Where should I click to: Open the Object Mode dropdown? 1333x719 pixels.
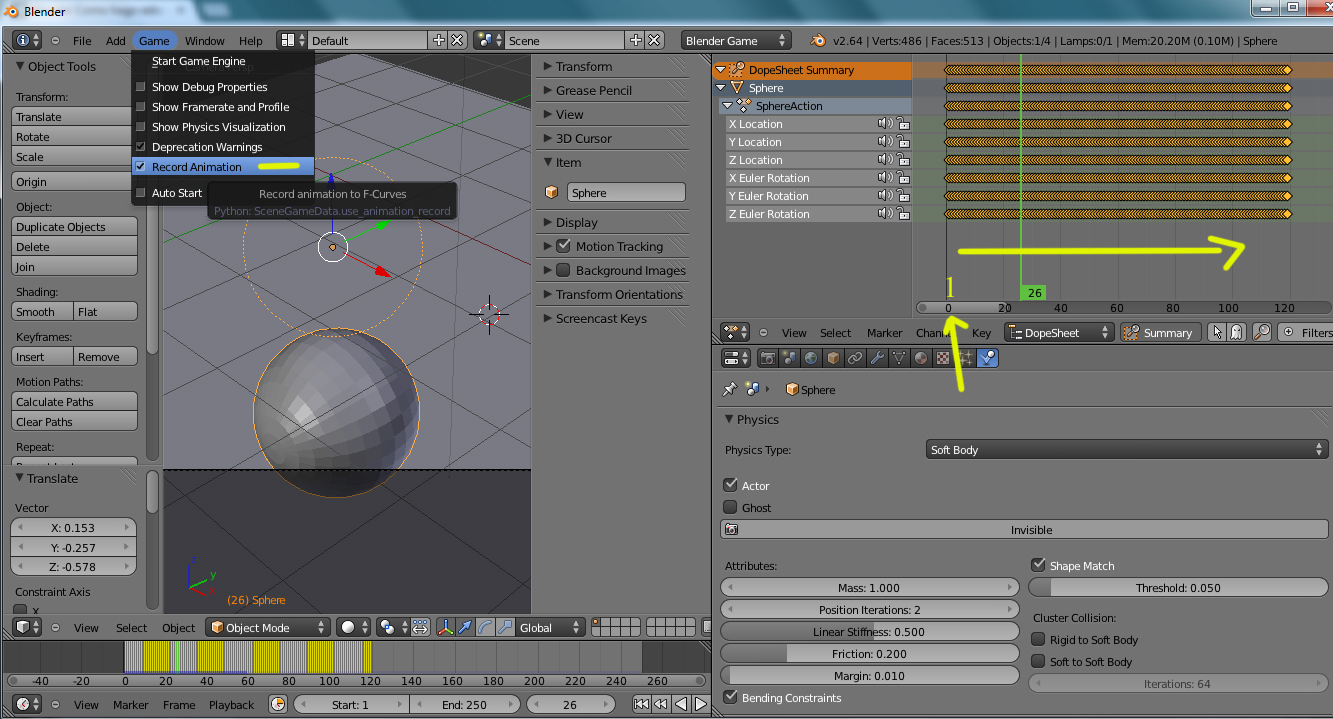pyautogui.click(x=267, y=627)
